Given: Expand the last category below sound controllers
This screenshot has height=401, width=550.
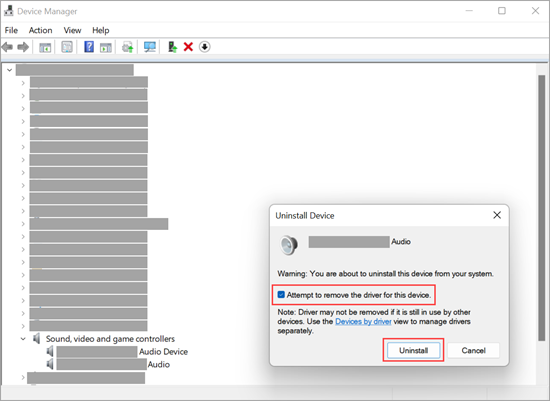Looking at the screenshot, I should [23, 377].
